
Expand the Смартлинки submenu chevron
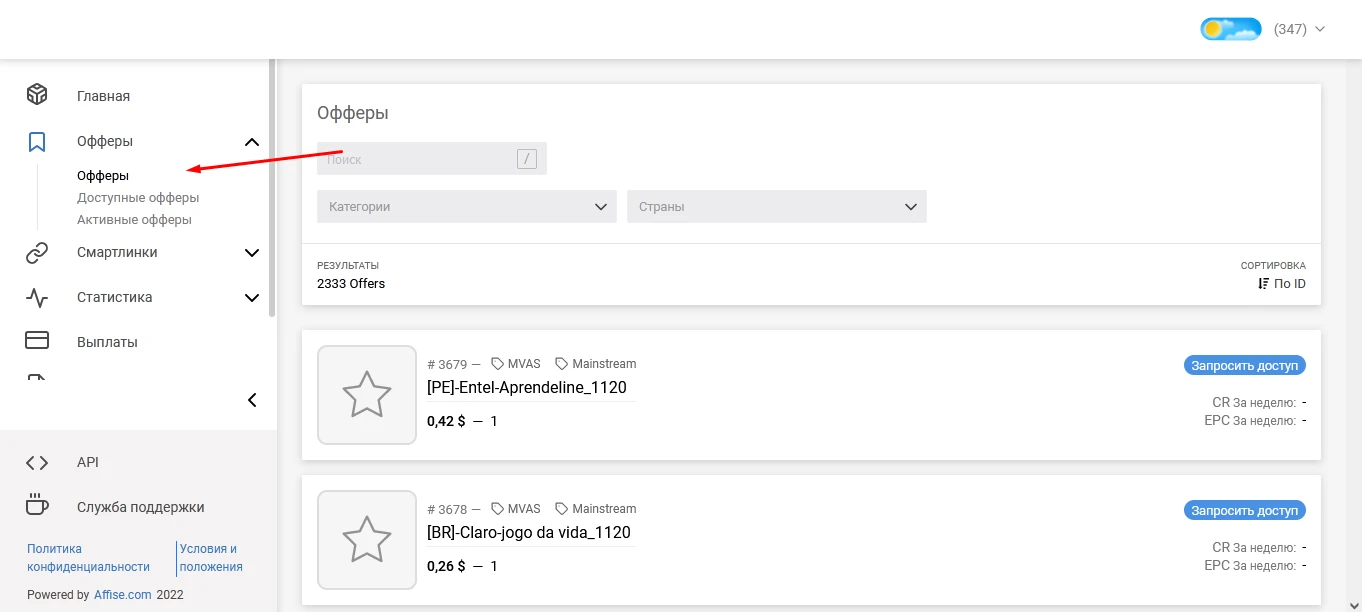252,253
